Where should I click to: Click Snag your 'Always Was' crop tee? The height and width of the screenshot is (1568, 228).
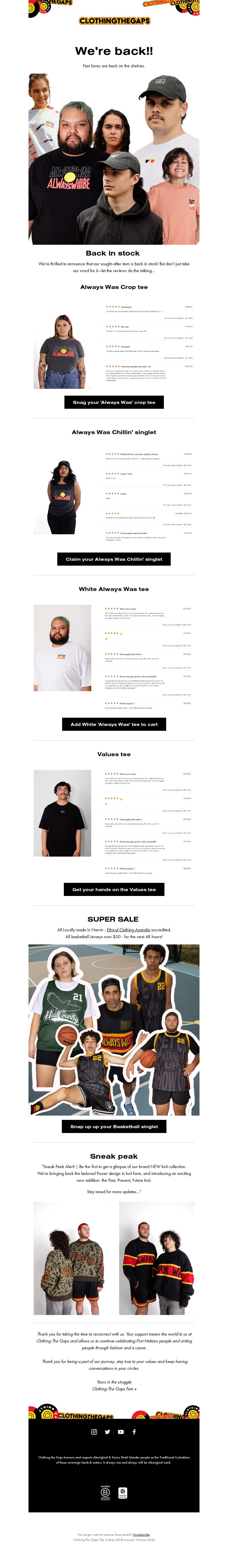tap(114, 402)
